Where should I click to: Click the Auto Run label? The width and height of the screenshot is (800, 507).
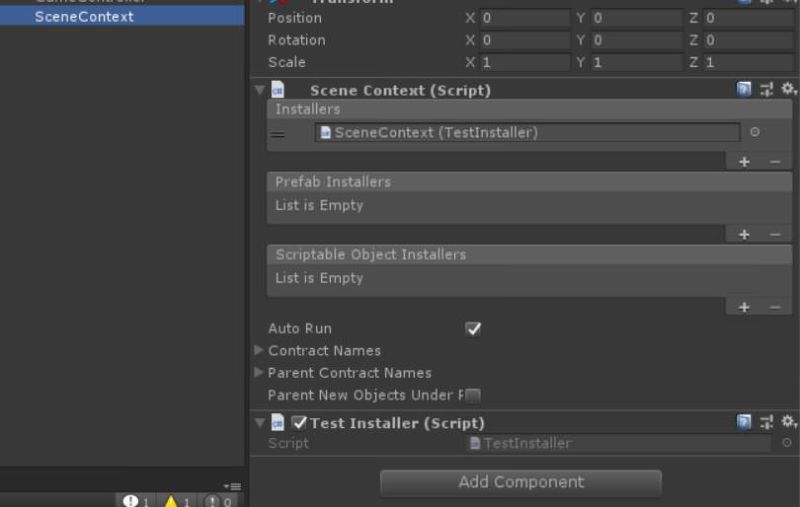300,328
